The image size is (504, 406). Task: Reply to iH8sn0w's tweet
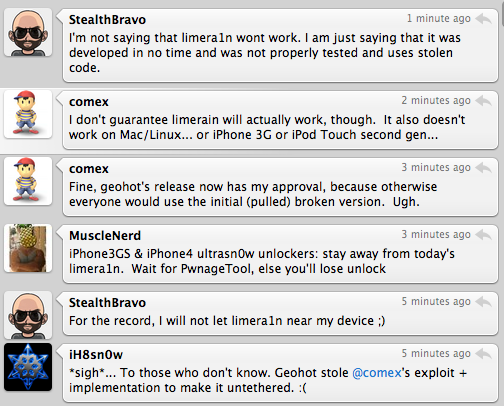pyautogui.click(x=483, y=353)
